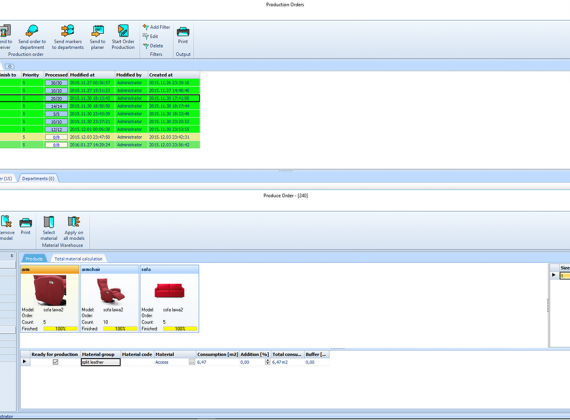This screenshot has height=420, width=570.
Task: Click the Addition [%] spinner arrows
Action: pyautogui.click(x=268, y=362)
